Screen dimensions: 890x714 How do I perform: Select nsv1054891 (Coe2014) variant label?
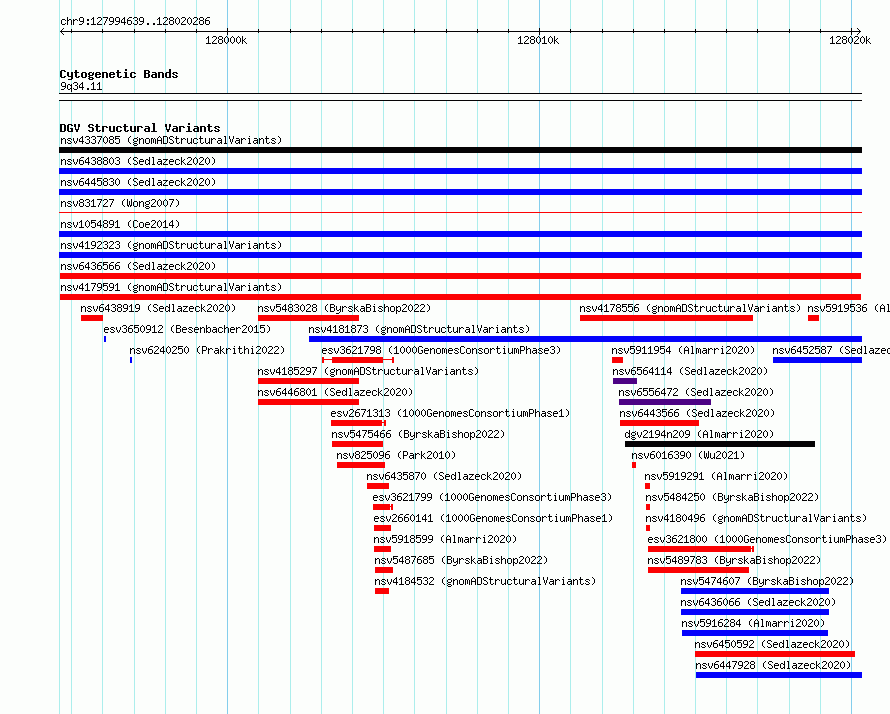[x=120, y=224]
